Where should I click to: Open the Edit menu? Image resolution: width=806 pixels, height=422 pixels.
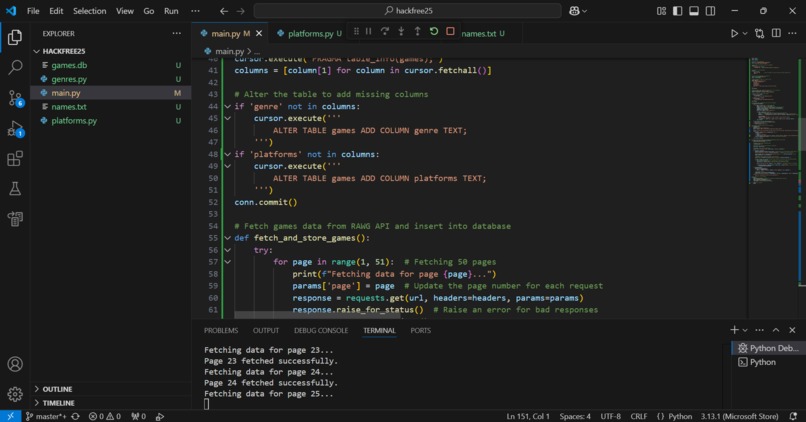[x=56, y=11]
